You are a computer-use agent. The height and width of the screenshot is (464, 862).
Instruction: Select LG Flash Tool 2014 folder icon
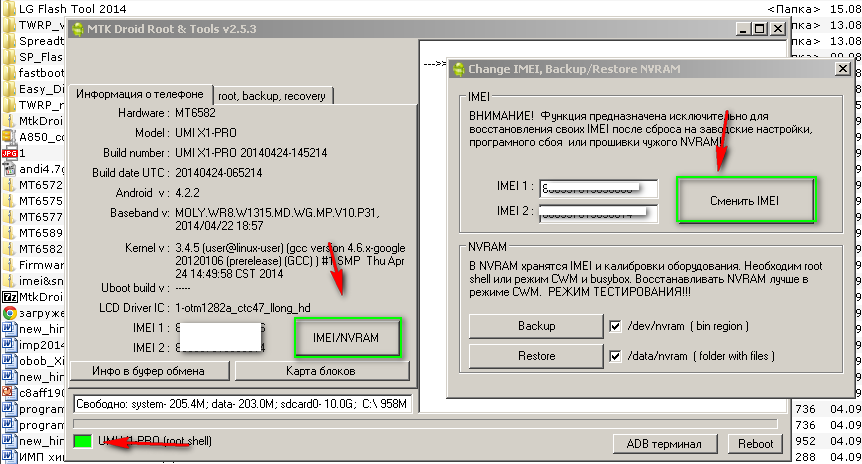(9, 9)
